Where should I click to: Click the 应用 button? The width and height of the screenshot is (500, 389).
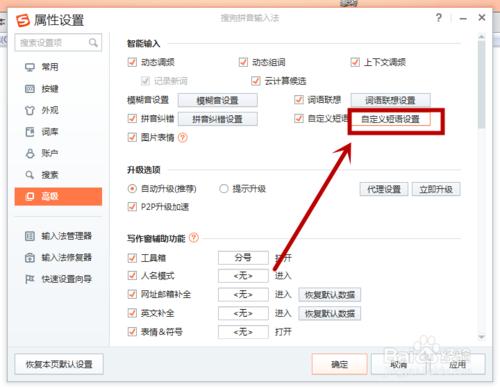pyautogui.click(x=457, y=364)
